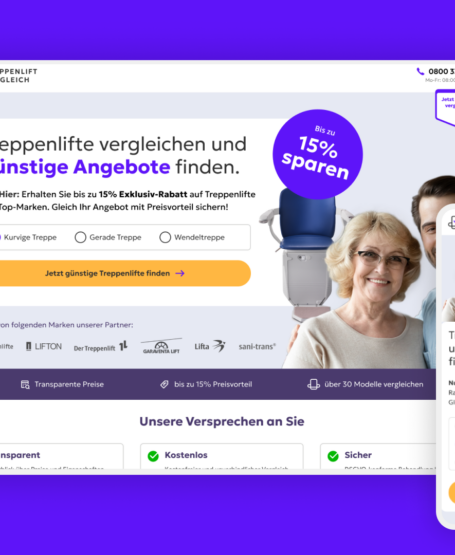Click the green check beside Sicher

[333, 456]
